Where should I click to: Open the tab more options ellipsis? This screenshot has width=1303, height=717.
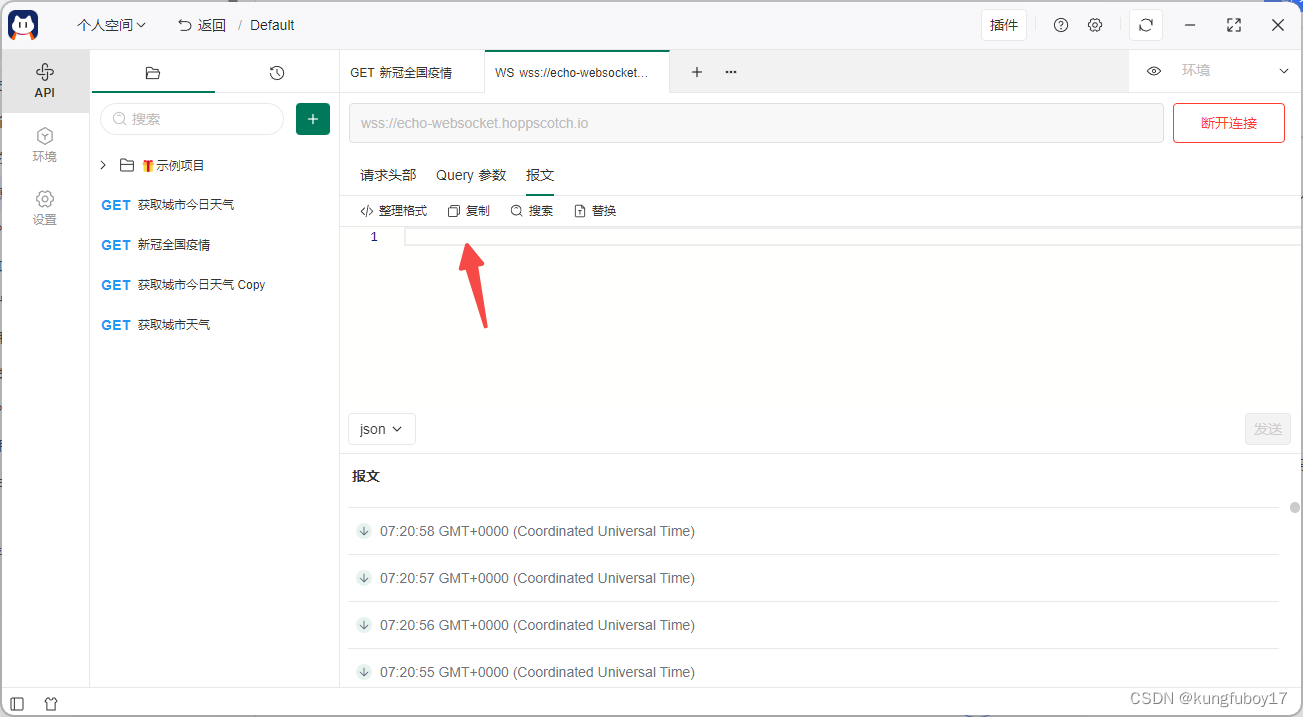point(731,72)
